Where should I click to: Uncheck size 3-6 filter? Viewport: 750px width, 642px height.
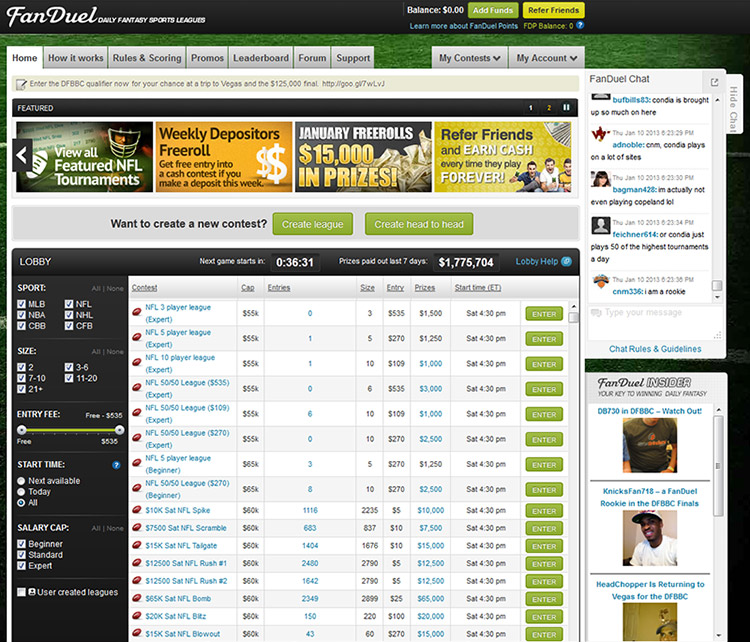click(x=69, y=367)
